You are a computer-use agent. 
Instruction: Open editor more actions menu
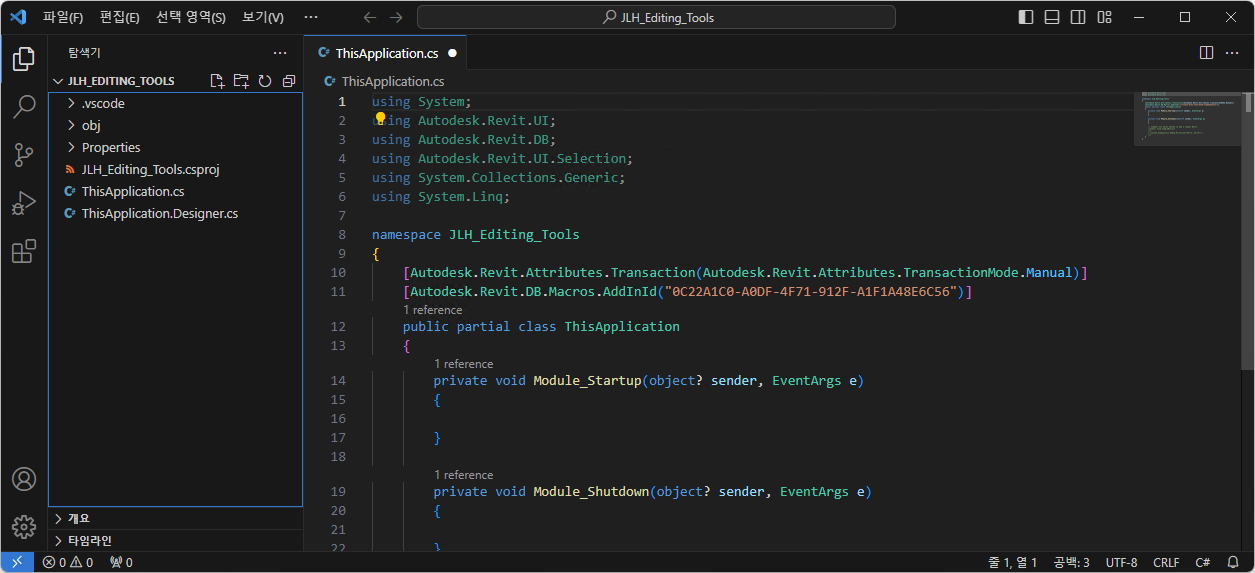[1232, 53]
